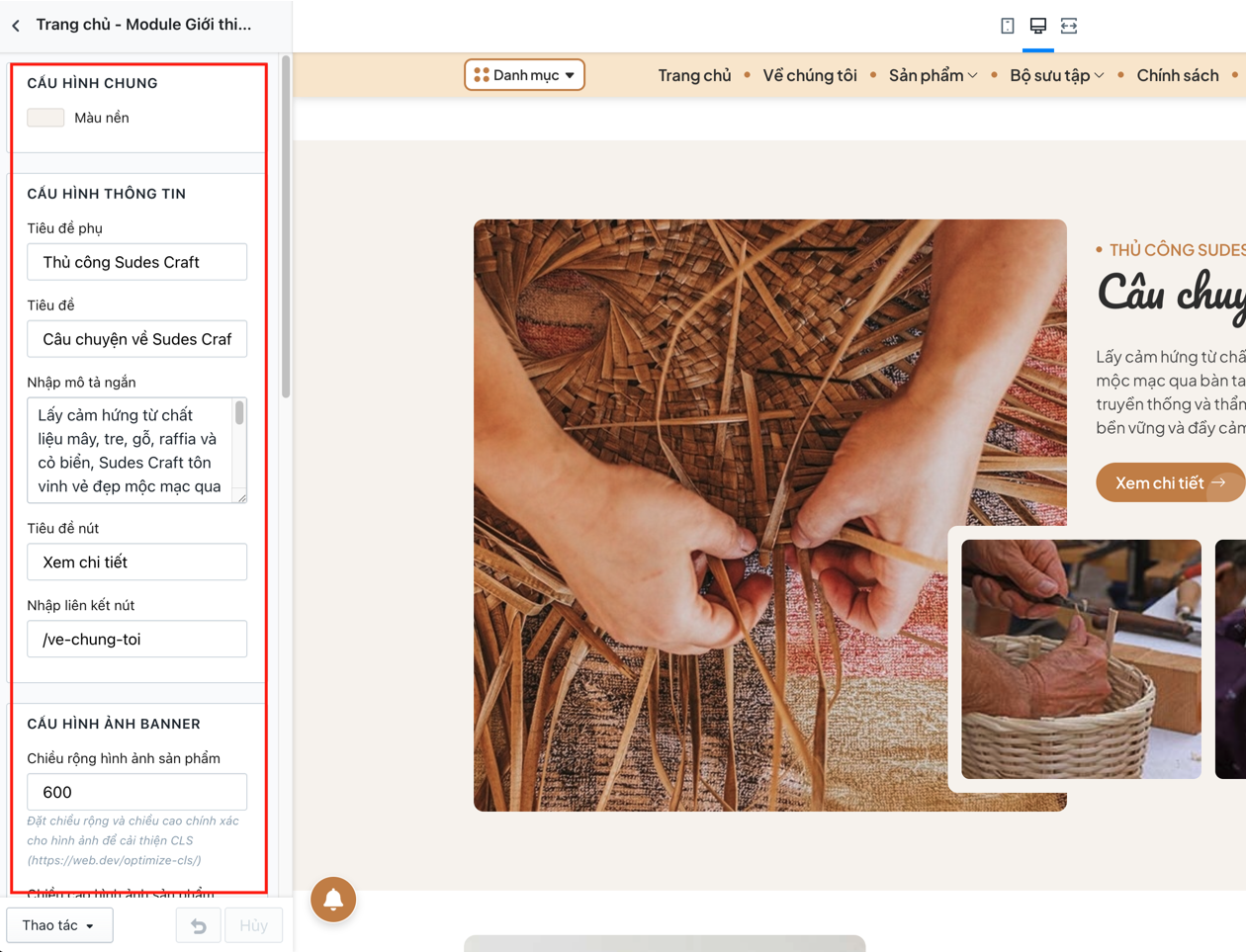Click the Màu nền label
The height and width of the screenshot is (952, 1246).
click(x=102, y=118)
